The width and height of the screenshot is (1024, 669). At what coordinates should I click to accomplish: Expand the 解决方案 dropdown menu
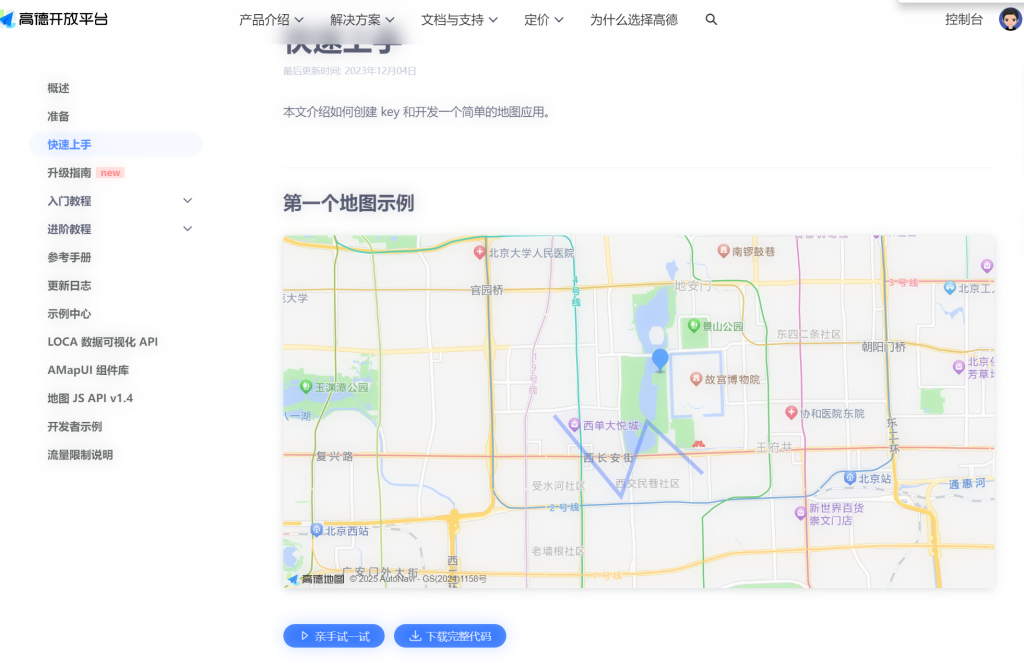pos(362,20)
